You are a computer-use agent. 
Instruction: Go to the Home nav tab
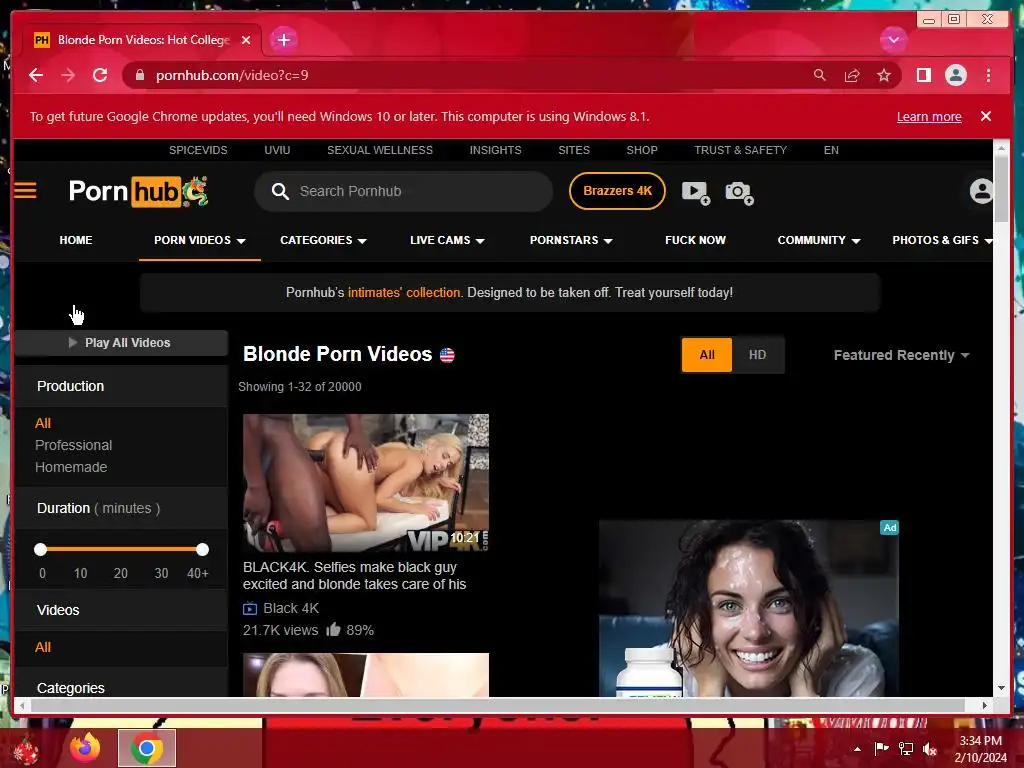[x=76, y=240]
